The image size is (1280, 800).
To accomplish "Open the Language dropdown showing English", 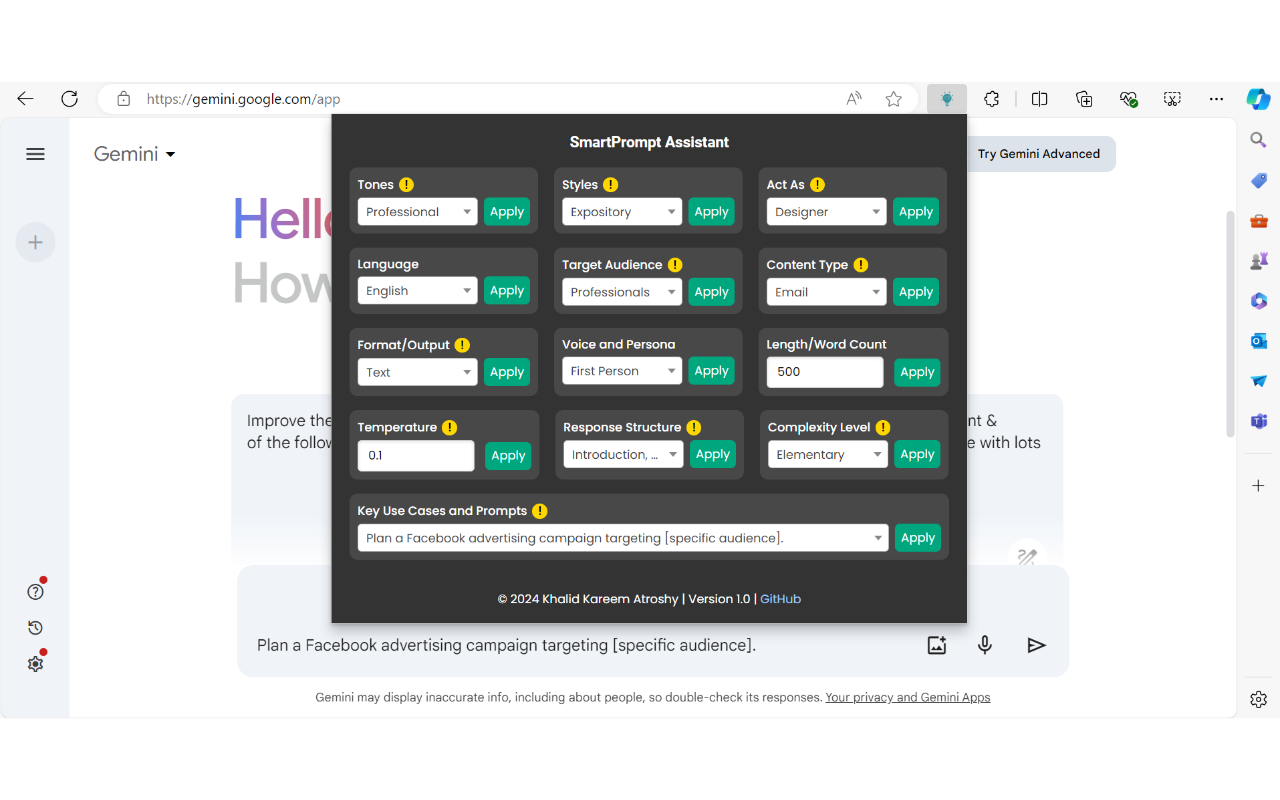I will [x=418, y=291].
